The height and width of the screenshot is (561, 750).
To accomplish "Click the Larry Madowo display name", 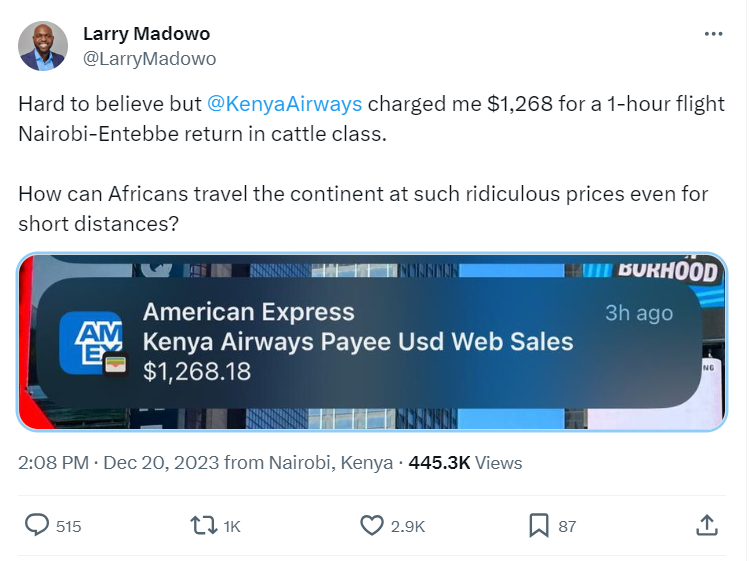I will (x=140, y=34).
